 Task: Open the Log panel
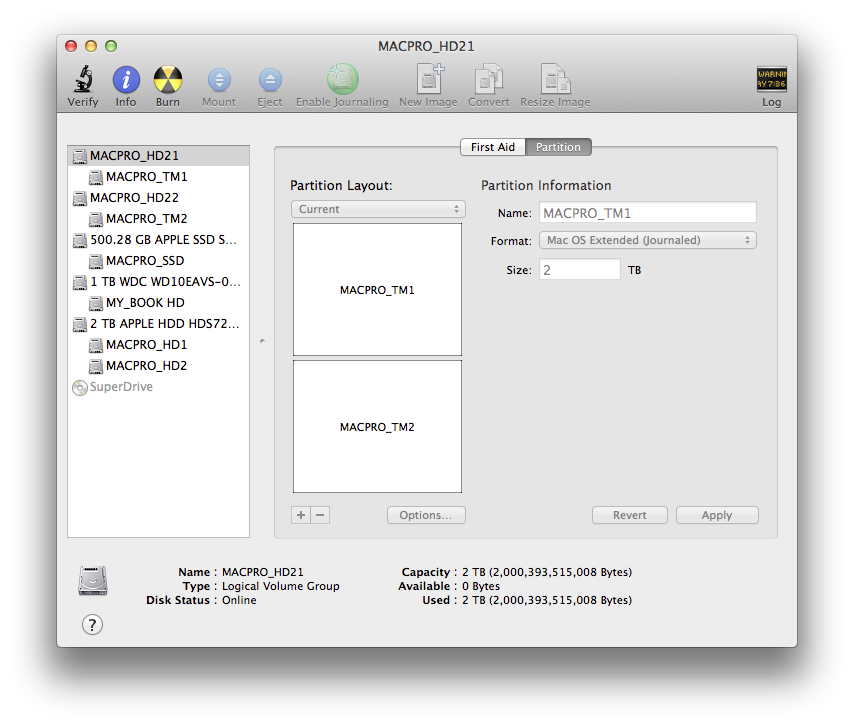pyautogui.click(x=770, y=85)
